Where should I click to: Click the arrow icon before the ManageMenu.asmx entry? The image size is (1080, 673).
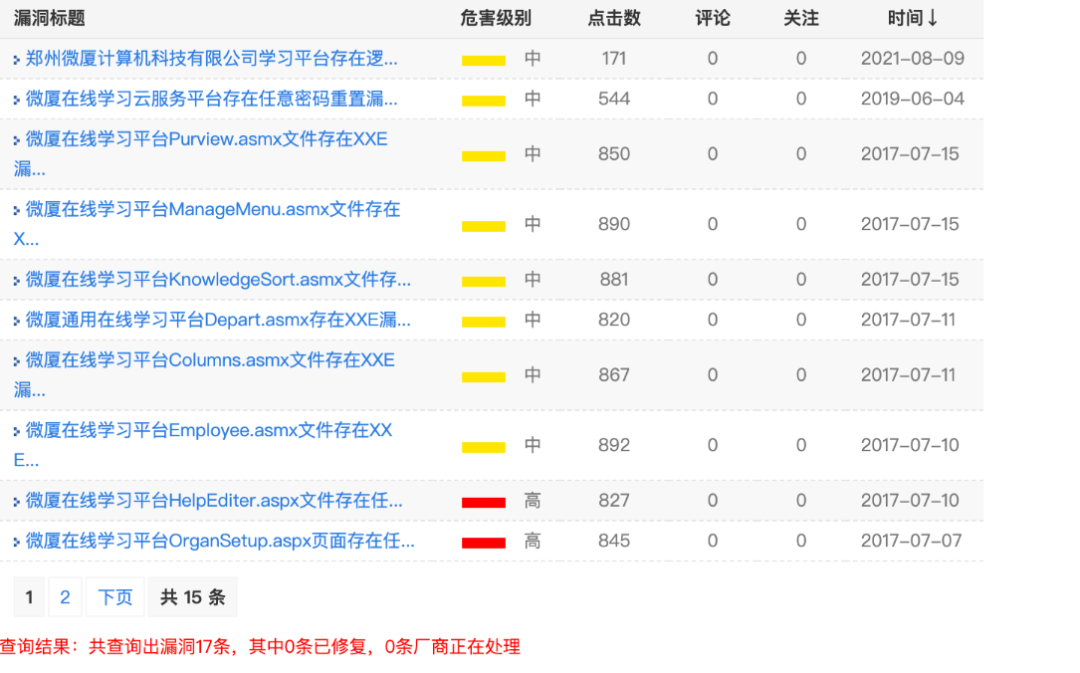tap(15, 210)
